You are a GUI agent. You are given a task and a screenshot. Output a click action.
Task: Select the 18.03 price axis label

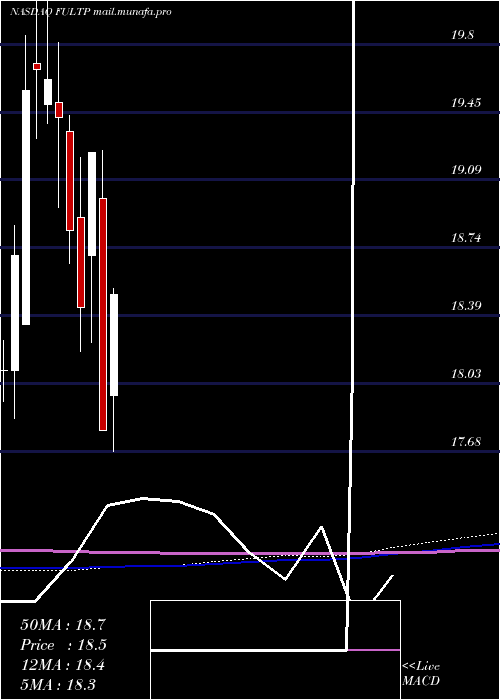(x=466, y=373)
